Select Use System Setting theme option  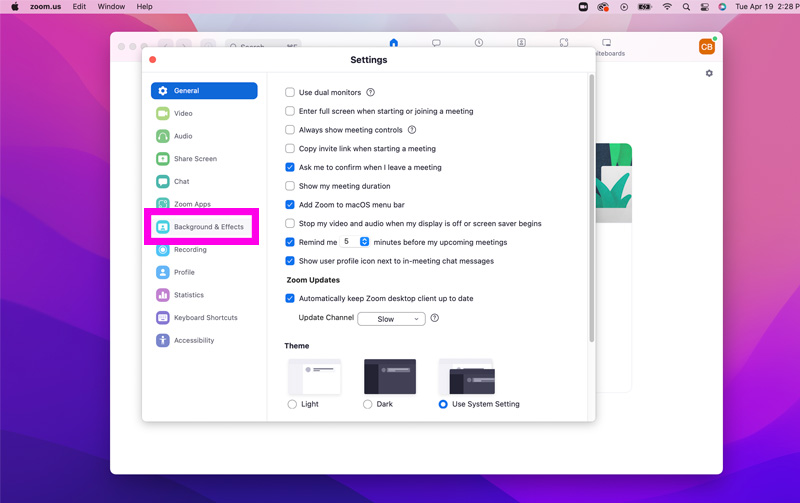click(443, 404)
